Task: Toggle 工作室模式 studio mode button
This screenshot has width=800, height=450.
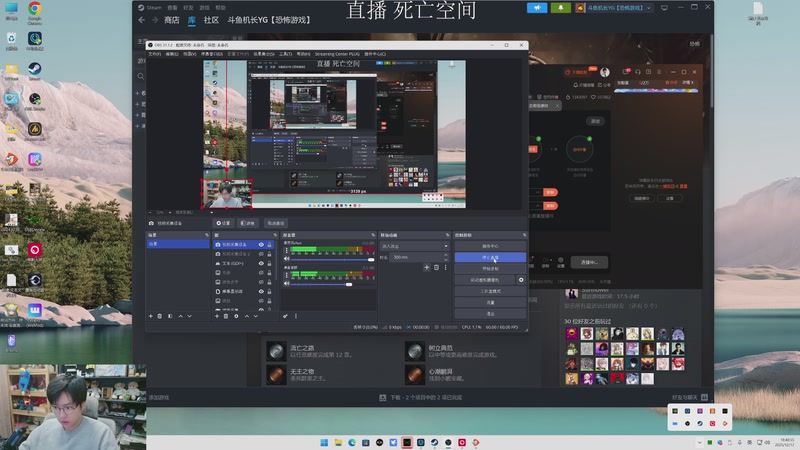Action: (x=490, y=291)
